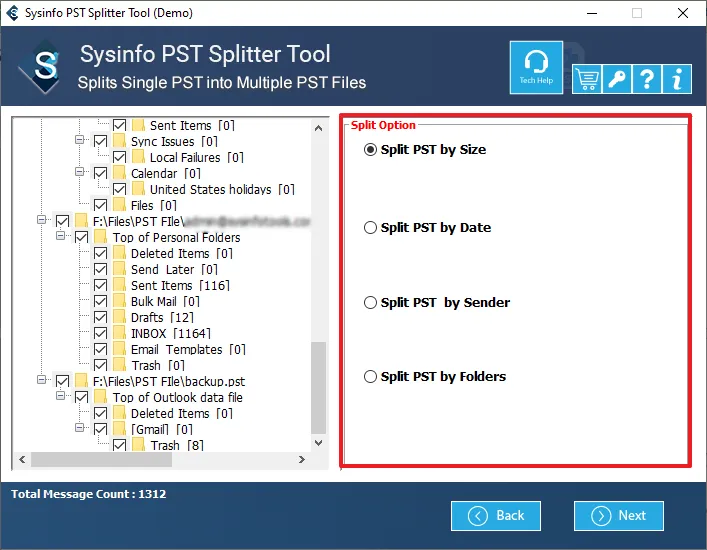This screenshot has width=707, height=550.
Task: Collapse the backup.pst file node
Action: 41,380
